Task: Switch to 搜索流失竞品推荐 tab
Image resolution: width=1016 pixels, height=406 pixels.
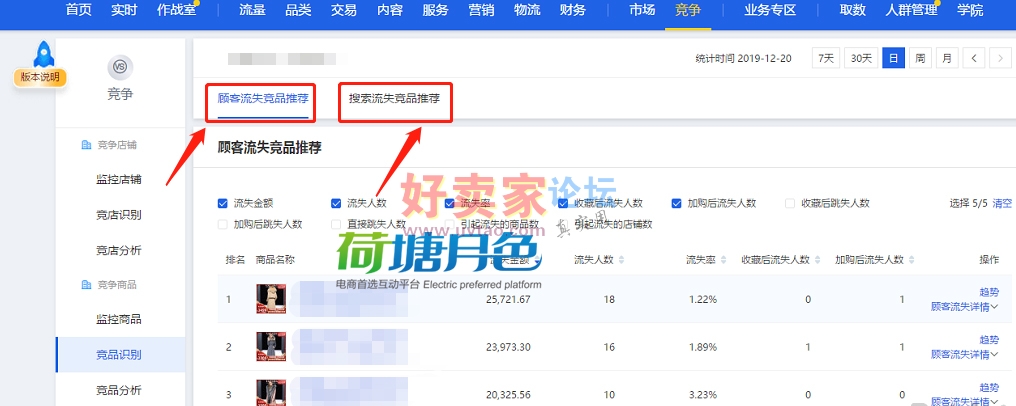Action: coord(394,99)
